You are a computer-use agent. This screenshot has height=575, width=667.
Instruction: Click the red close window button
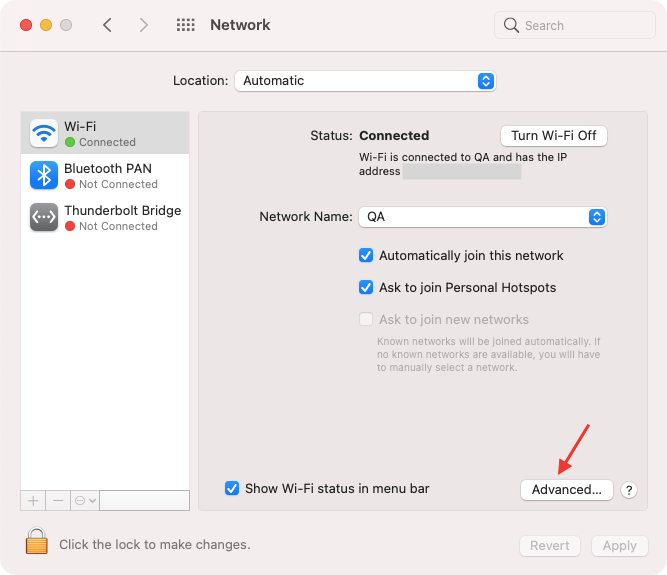(x=26, y=25)
